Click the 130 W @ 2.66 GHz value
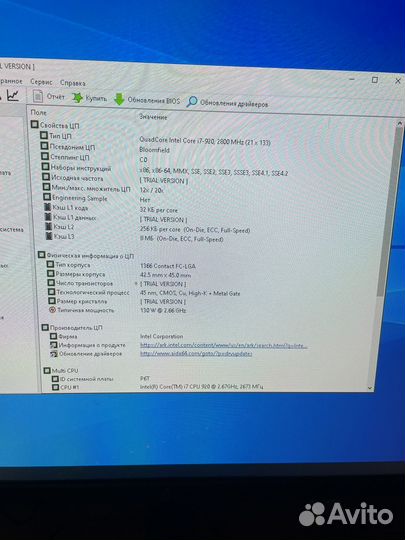 163,310
